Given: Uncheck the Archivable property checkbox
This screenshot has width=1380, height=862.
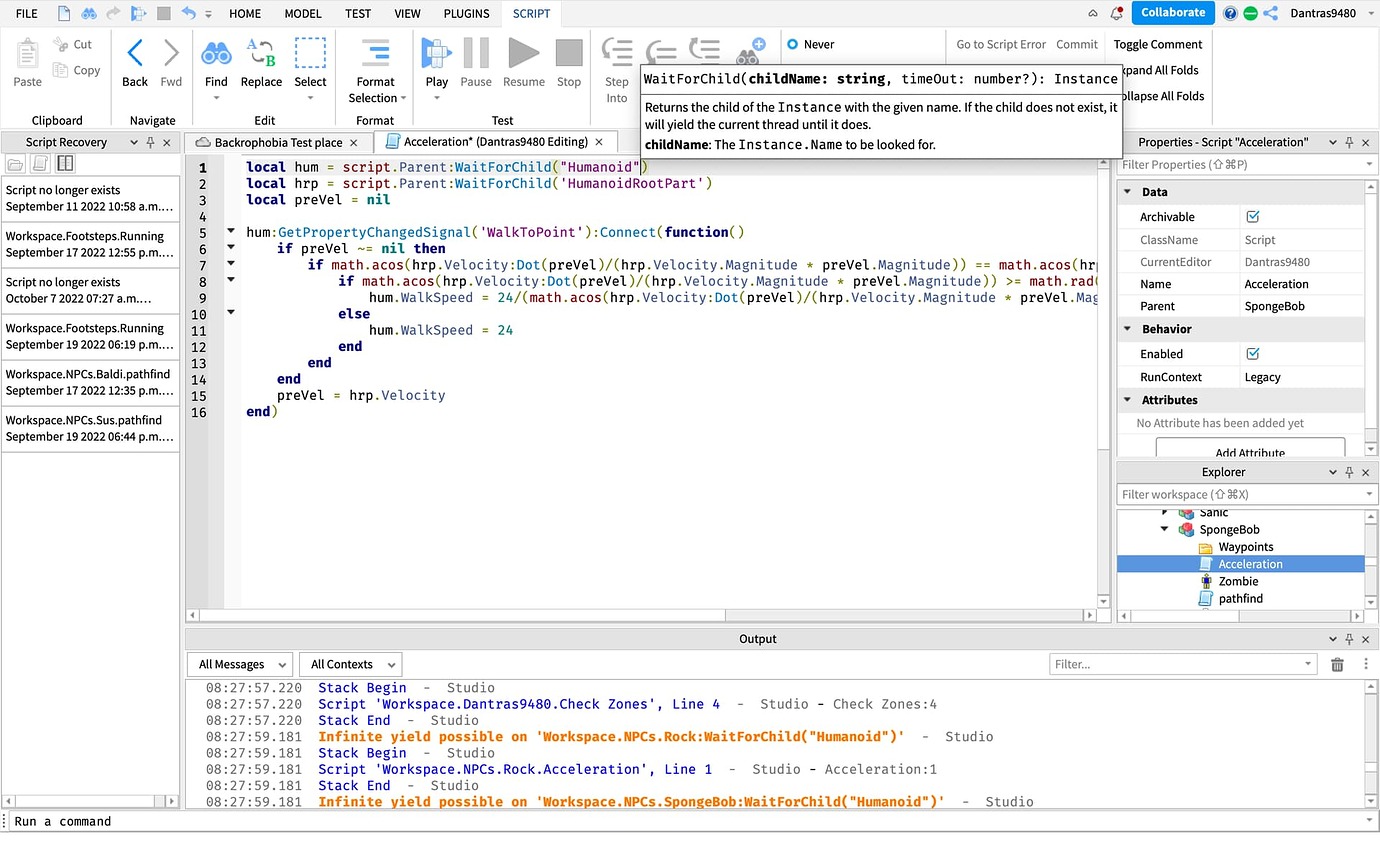Looking at the screenshot, I should click(1254, 216).
